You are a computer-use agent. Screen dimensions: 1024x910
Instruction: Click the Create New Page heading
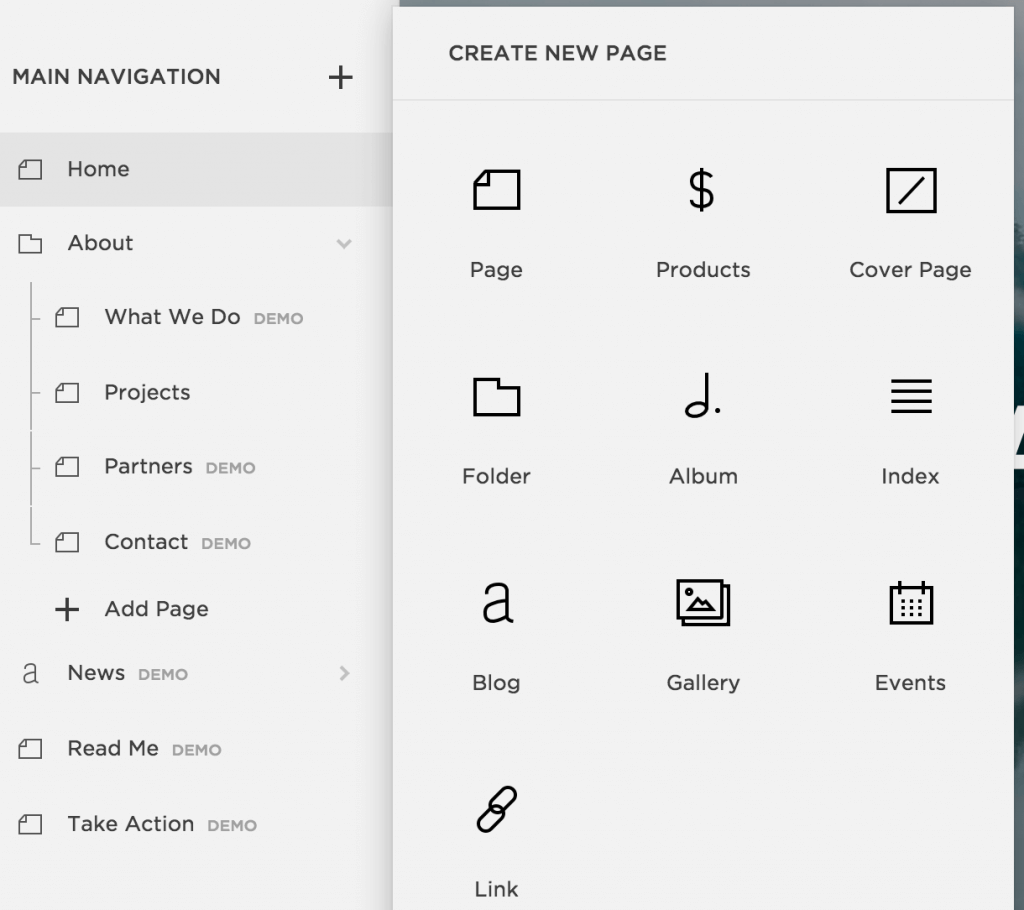(x=558, y=53)
